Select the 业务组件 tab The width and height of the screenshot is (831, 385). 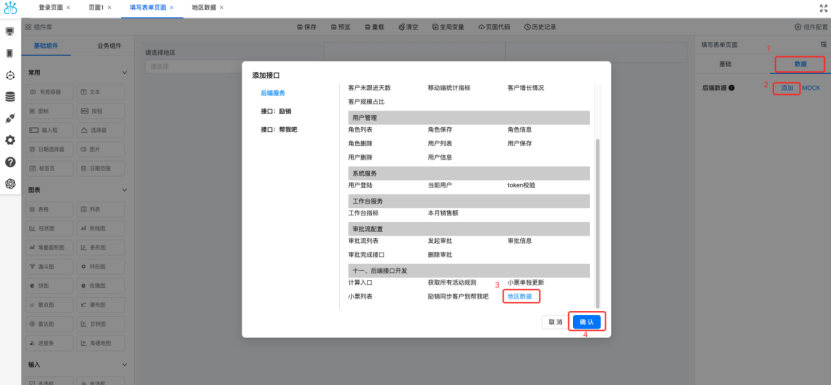pos(109,46)
